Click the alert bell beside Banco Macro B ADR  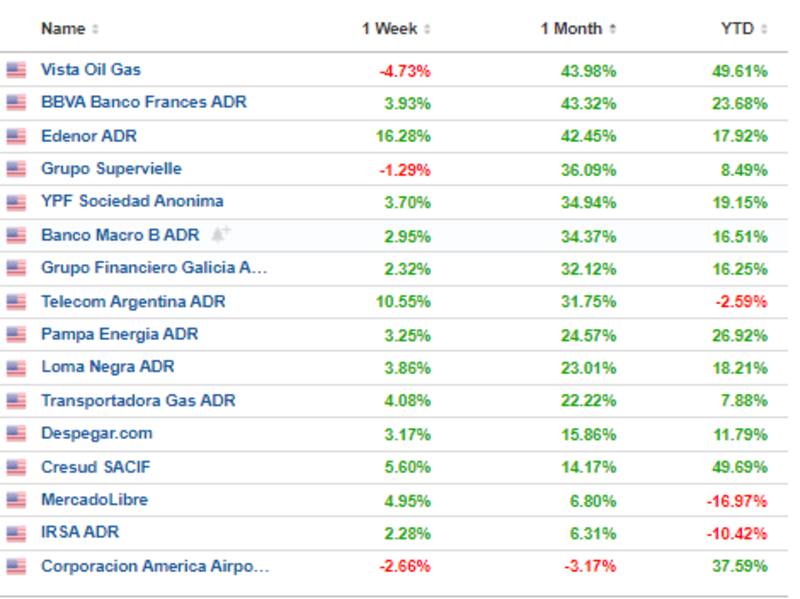(221, 235)
